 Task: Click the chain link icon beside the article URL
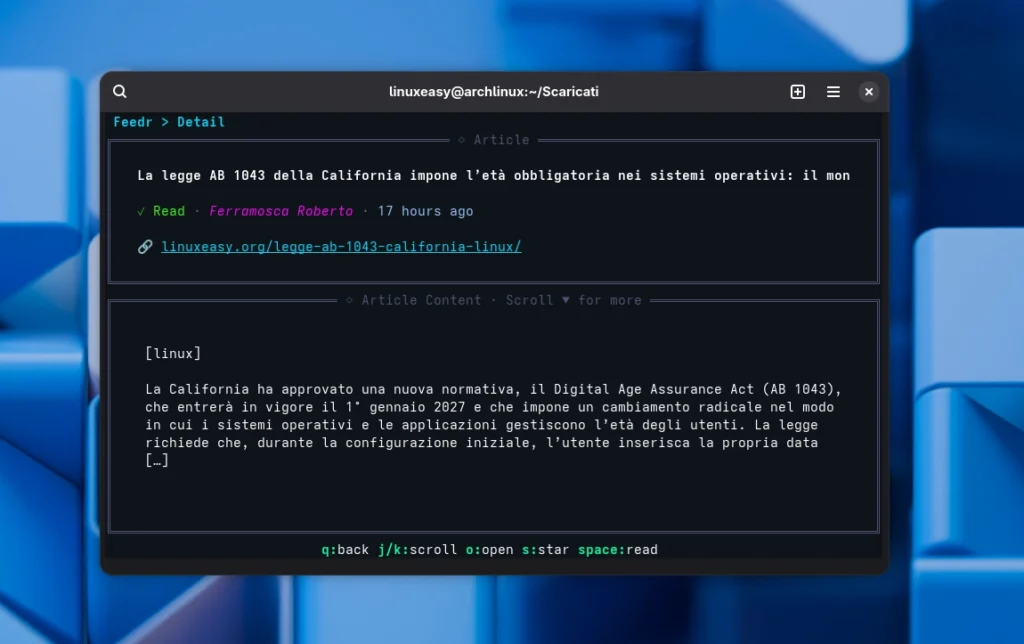[x=146, y=246]
